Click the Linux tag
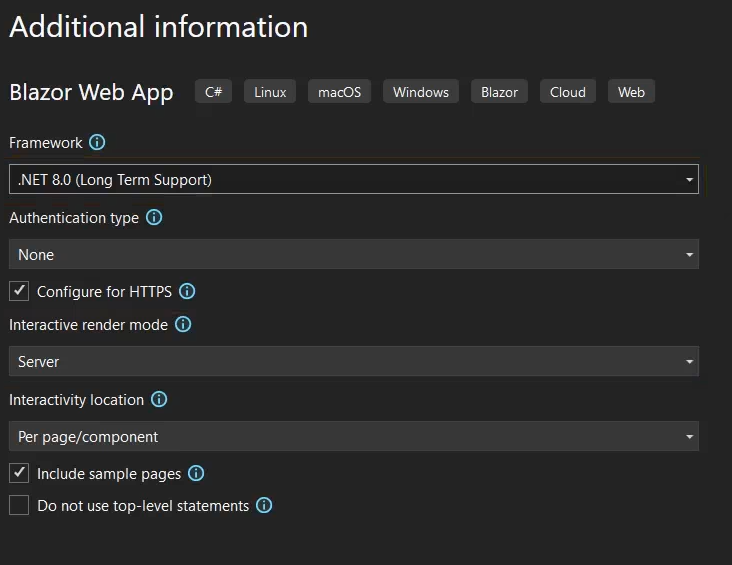This screenshot has height=565, width=732. pyautogui.click(x=270, y=92)
